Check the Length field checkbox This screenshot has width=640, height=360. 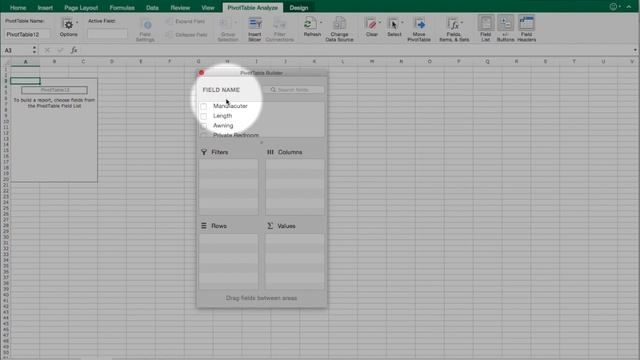click(204, 116)
